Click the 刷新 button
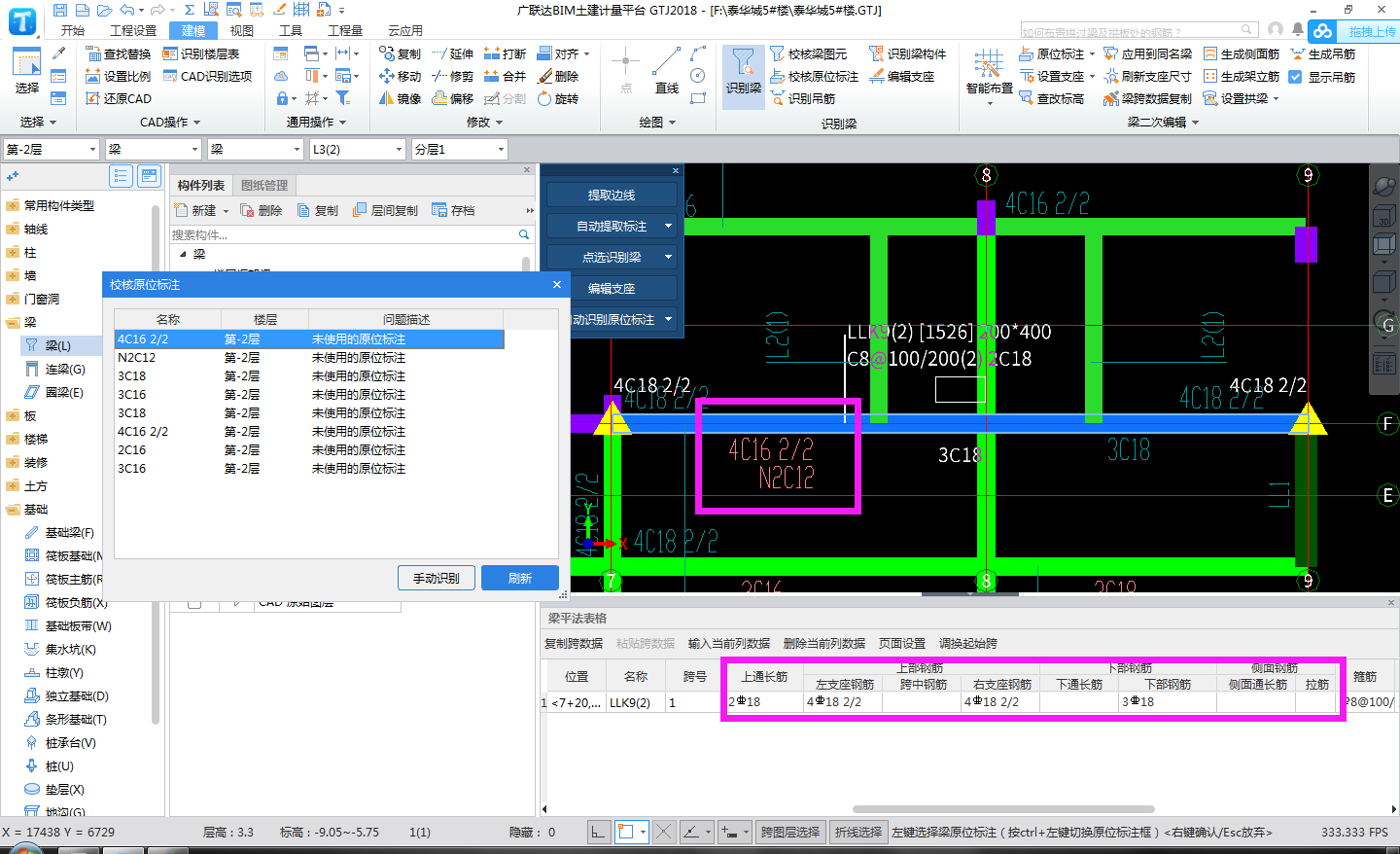1400x854 pixels. coord(520,578)
